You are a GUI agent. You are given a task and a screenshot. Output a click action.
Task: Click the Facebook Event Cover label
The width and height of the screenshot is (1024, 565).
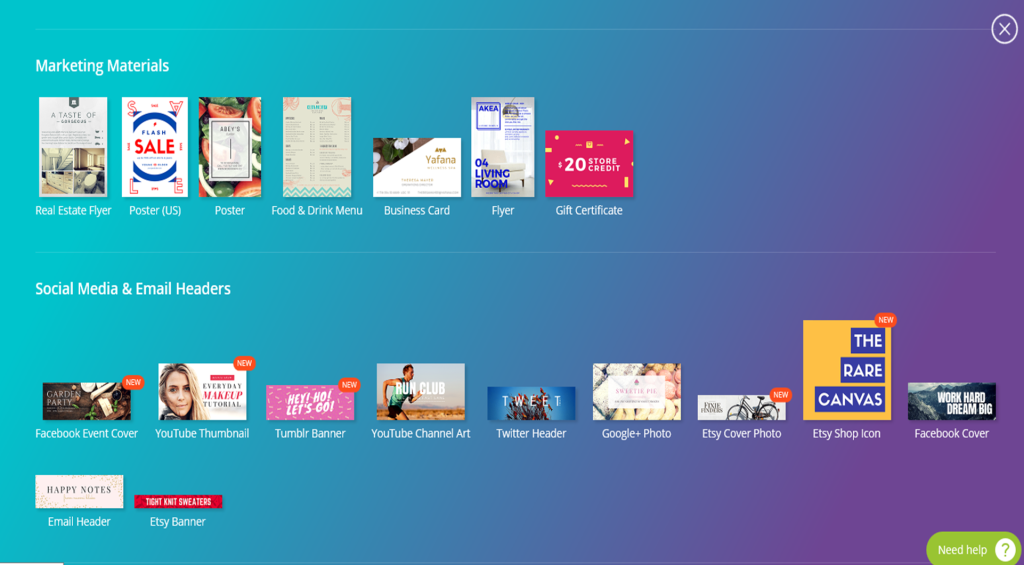(86, 433)
